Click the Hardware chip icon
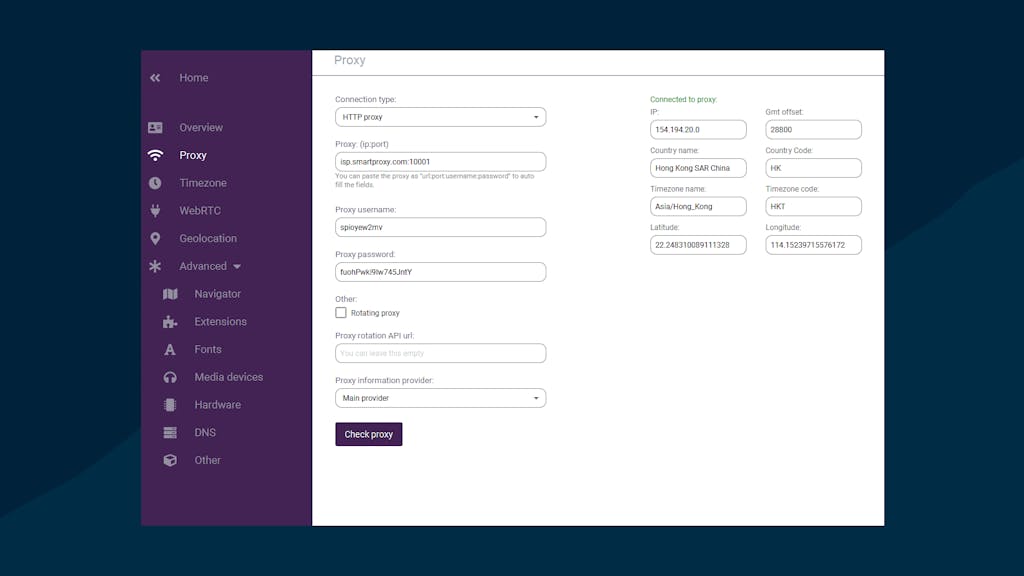Viewport: 1024px width, 576px height. 170,405
